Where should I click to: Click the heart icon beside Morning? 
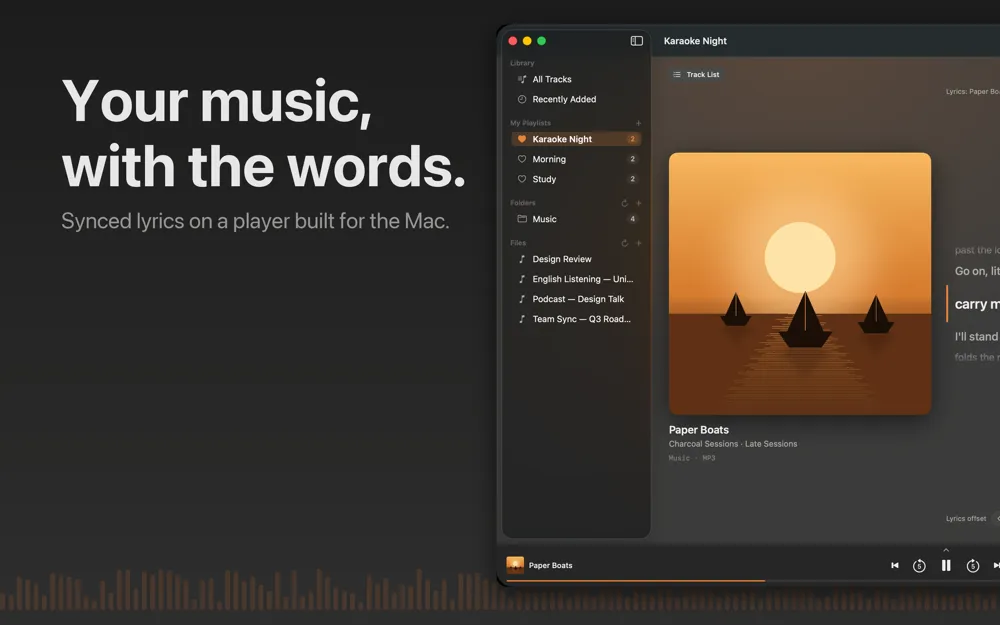pos(522,159)
